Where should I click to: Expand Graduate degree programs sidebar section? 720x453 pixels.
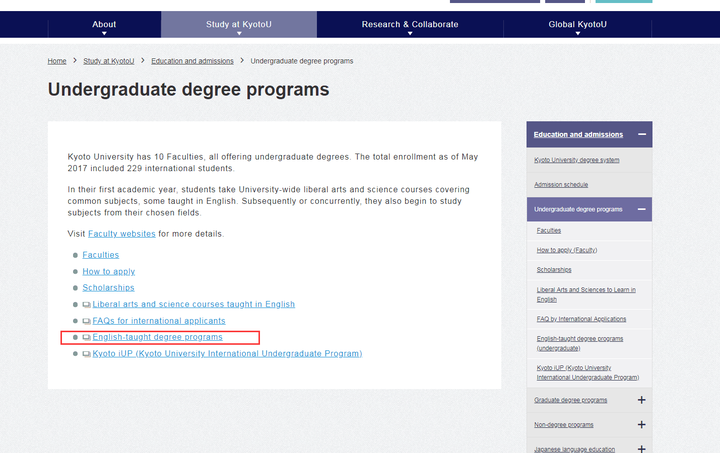click(x=641, y=400)
